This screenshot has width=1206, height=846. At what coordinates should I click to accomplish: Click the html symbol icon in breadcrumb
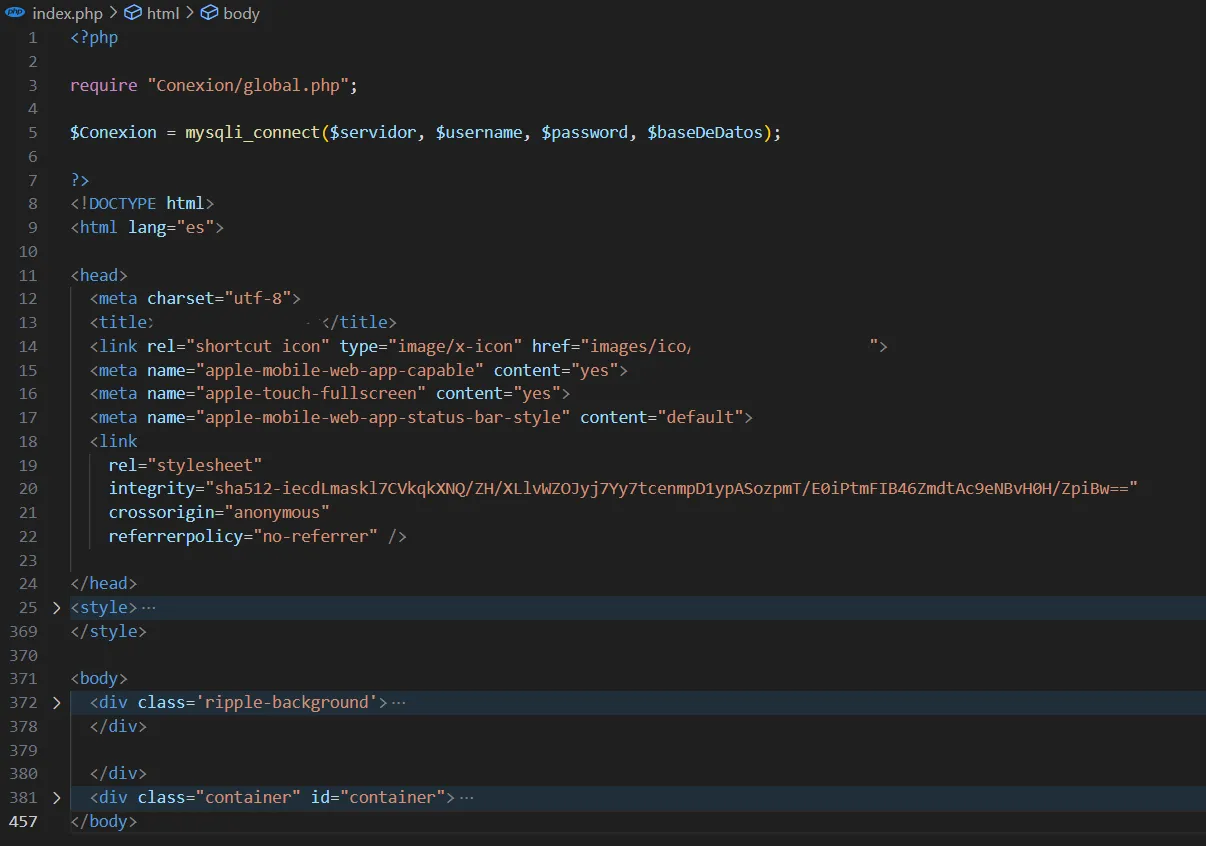click(x=134, y=13)
